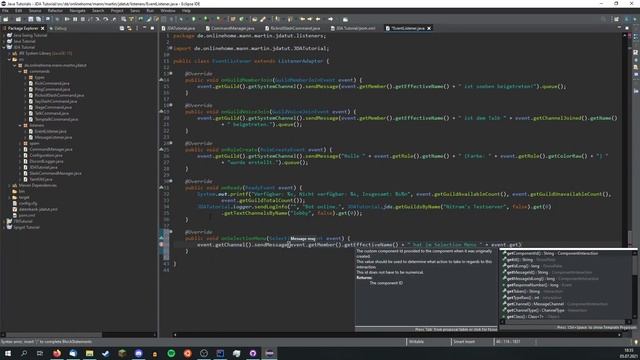Click the New file toolbar icon
This screenshot has width=640, height=360.
pyautogui.click(x=6, y=19)
